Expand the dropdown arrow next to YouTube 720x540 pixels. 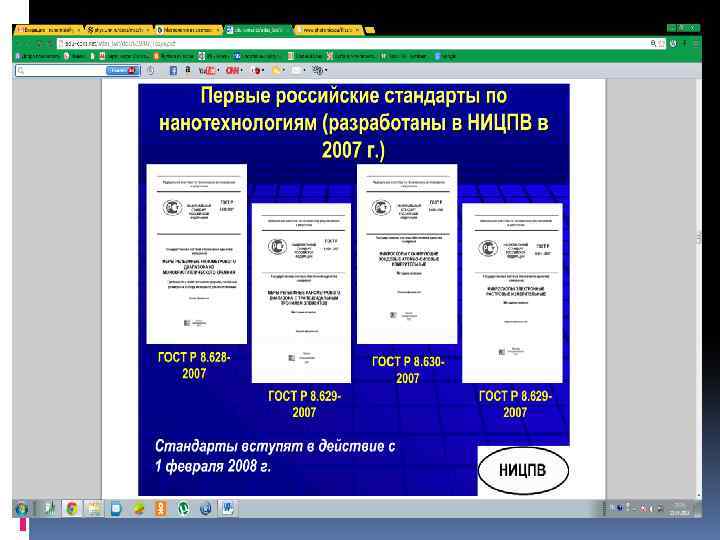click(218, 70)
